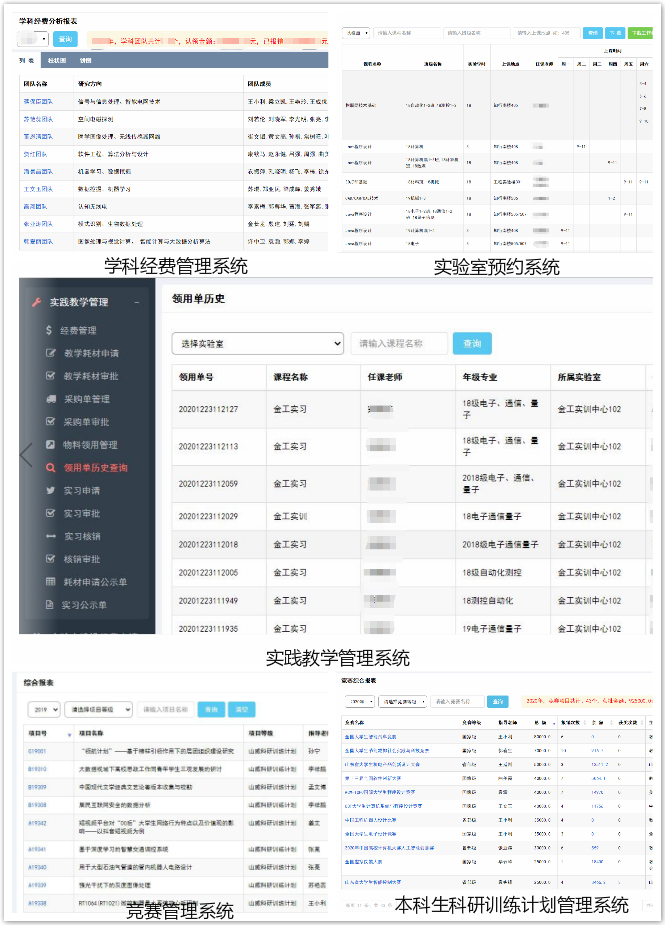Image resolution: width=665 pixels, height=925 pixels.
Task: Click the bird icon beside 实习申请
Action: 50,490
